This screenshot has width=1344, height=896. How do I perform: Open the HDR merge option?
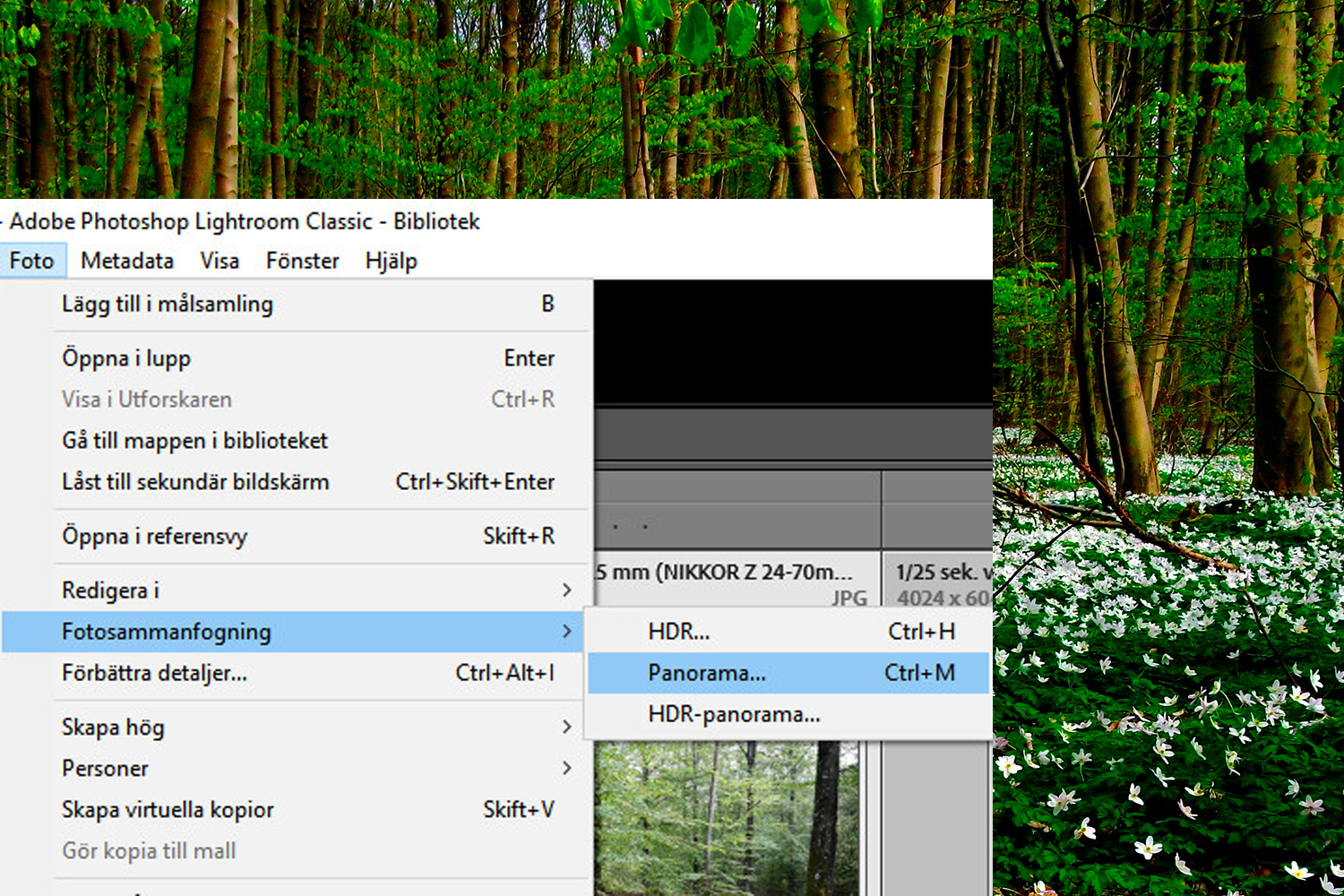(x=678, y=631)
